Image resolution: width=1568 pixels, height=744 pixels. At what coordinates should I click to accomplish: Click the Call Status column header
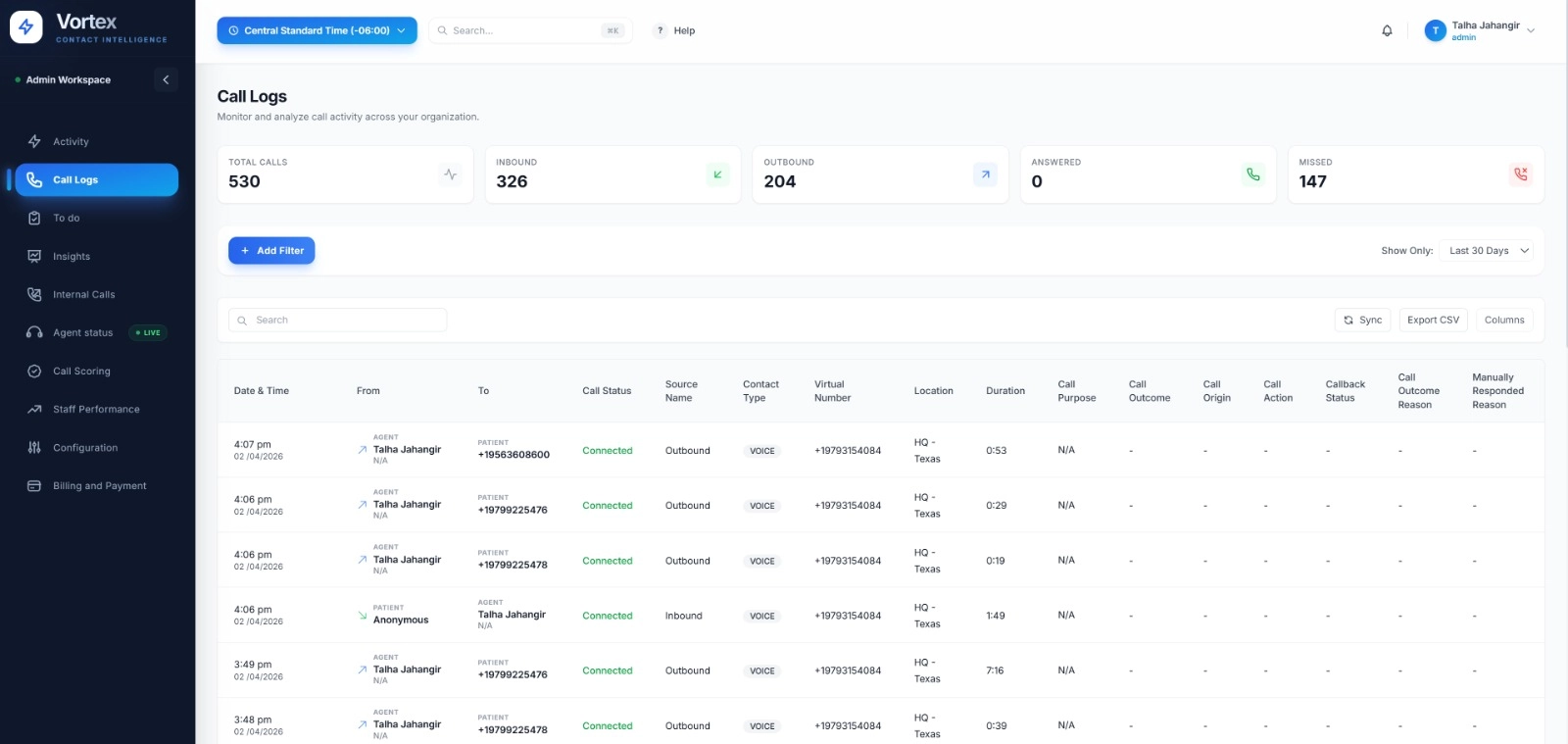click(x=607, y=391)
